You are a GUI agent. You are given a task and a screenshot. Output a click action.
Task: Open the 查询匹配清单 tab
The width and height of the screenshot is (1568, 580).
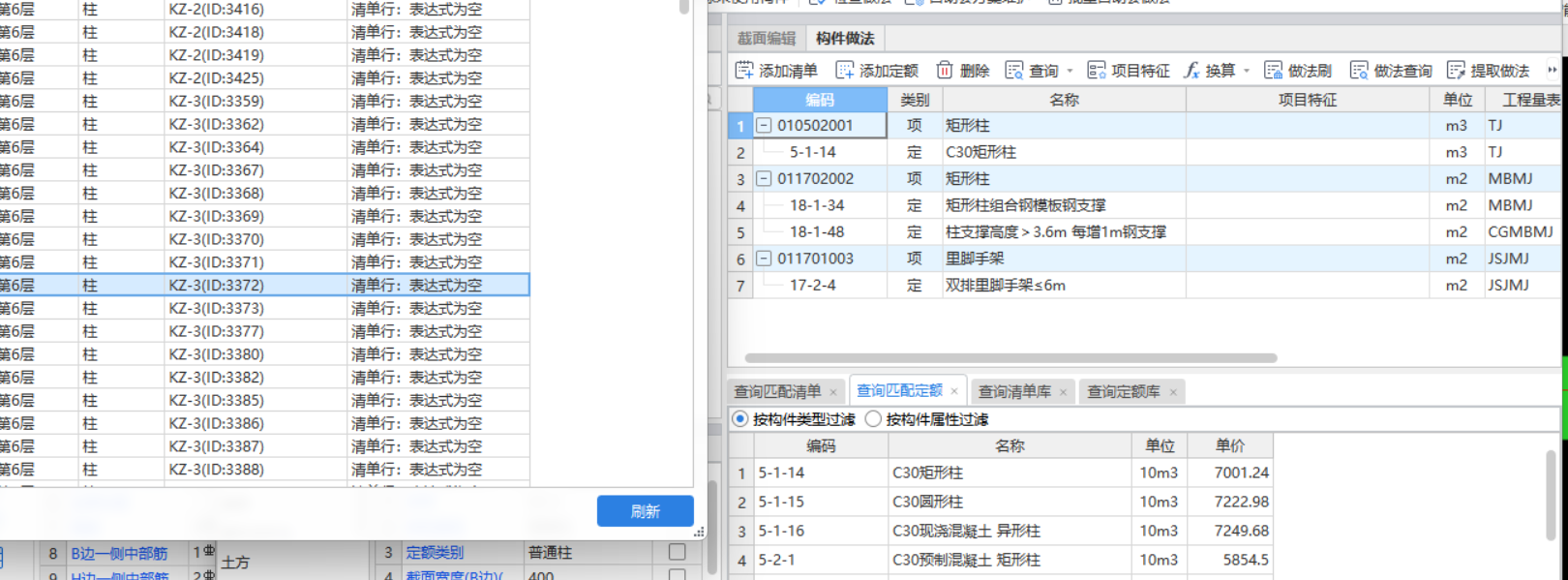point(777,391)
